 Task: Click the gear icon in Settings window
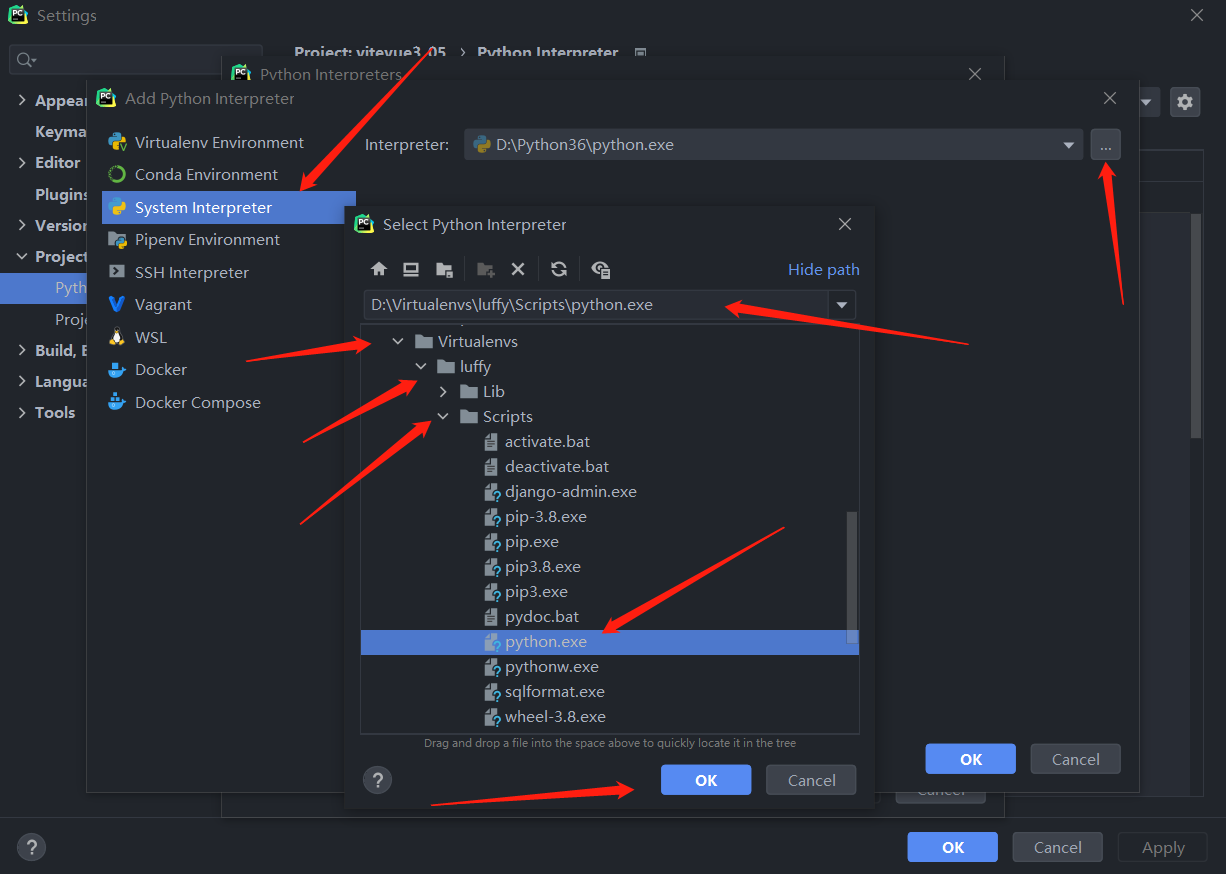pyautogui.click(x=1185, y=101)
